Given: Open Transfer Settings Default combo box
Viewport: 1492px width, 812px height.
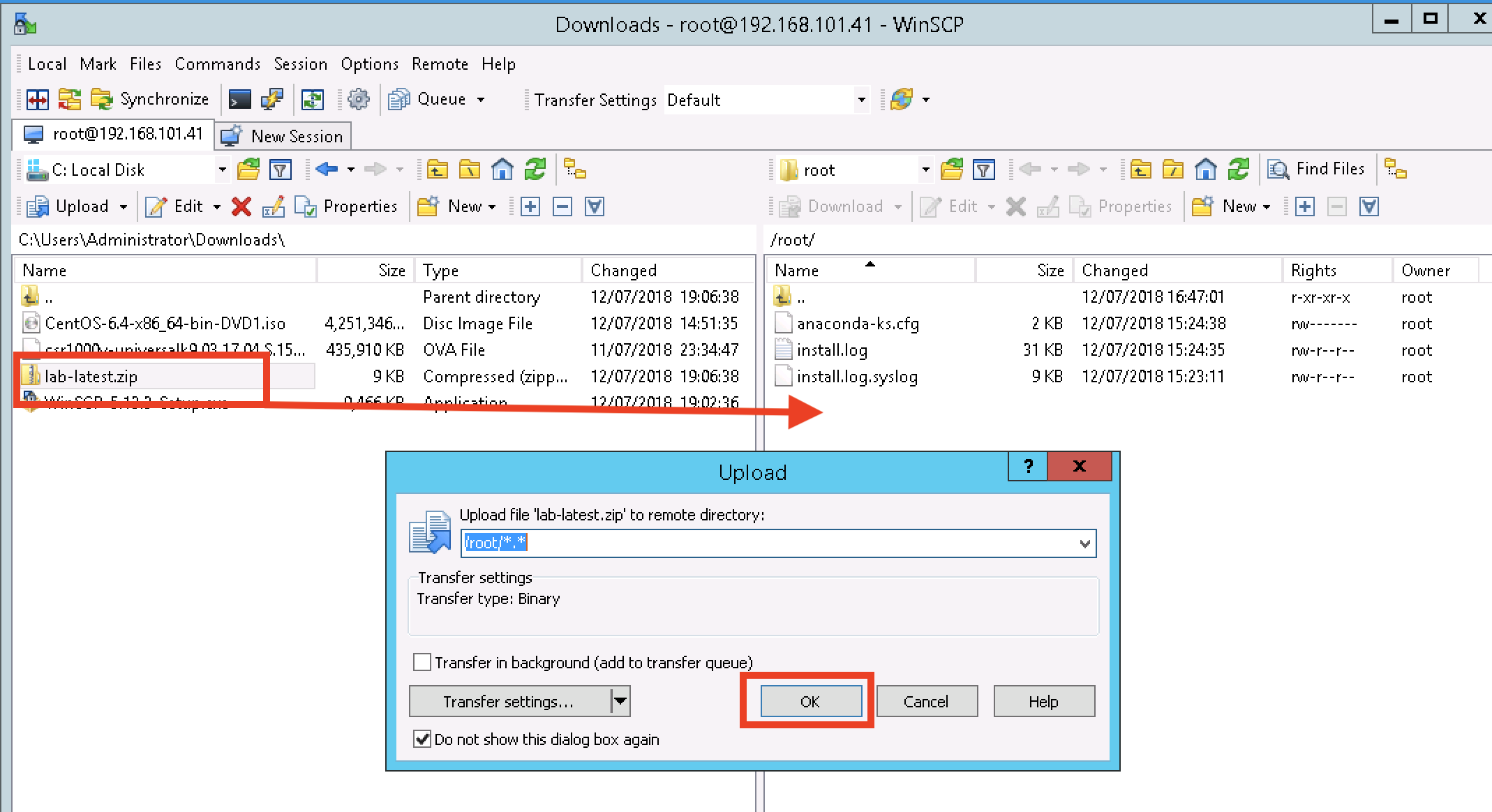Looking at the screenshot, I should click(766, 100).
